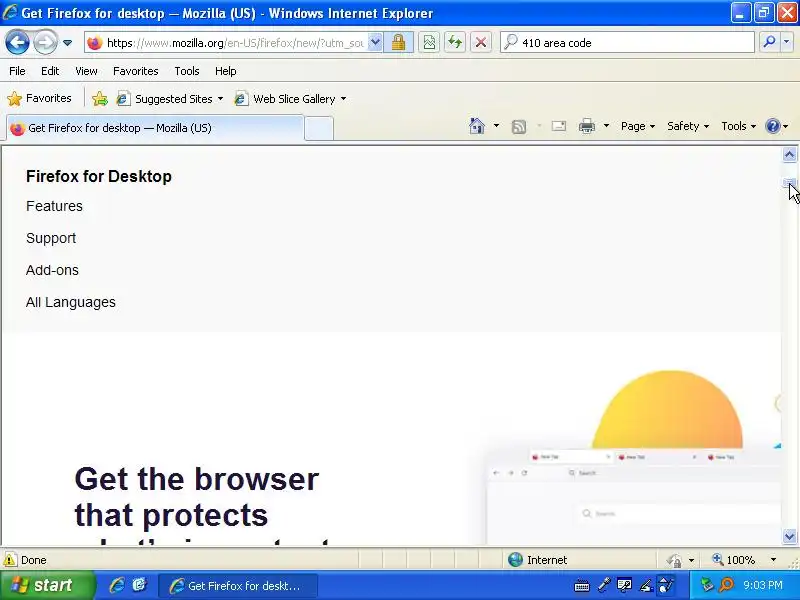Open the Windows Start button
This screenshot has height=600, width=800.
point(47,585)
